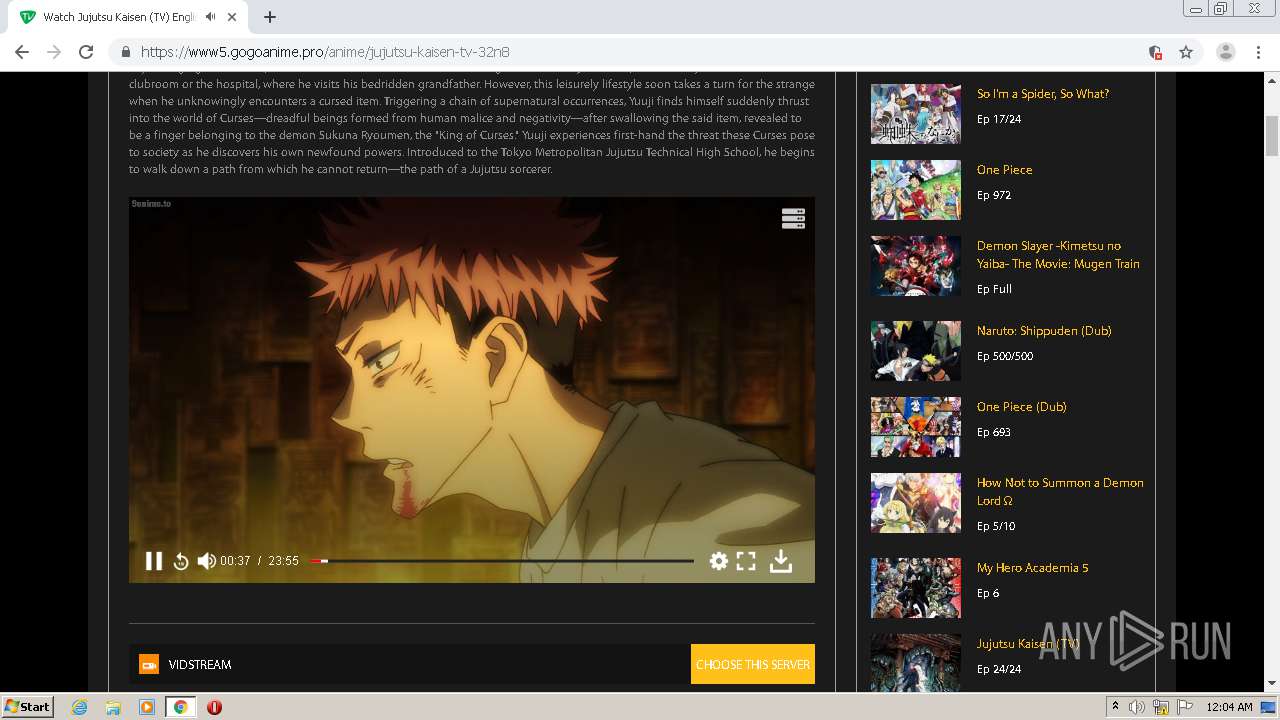Click the address bar URL
This screenshot has width=1280, height=720.
click(x=325, y=52)
